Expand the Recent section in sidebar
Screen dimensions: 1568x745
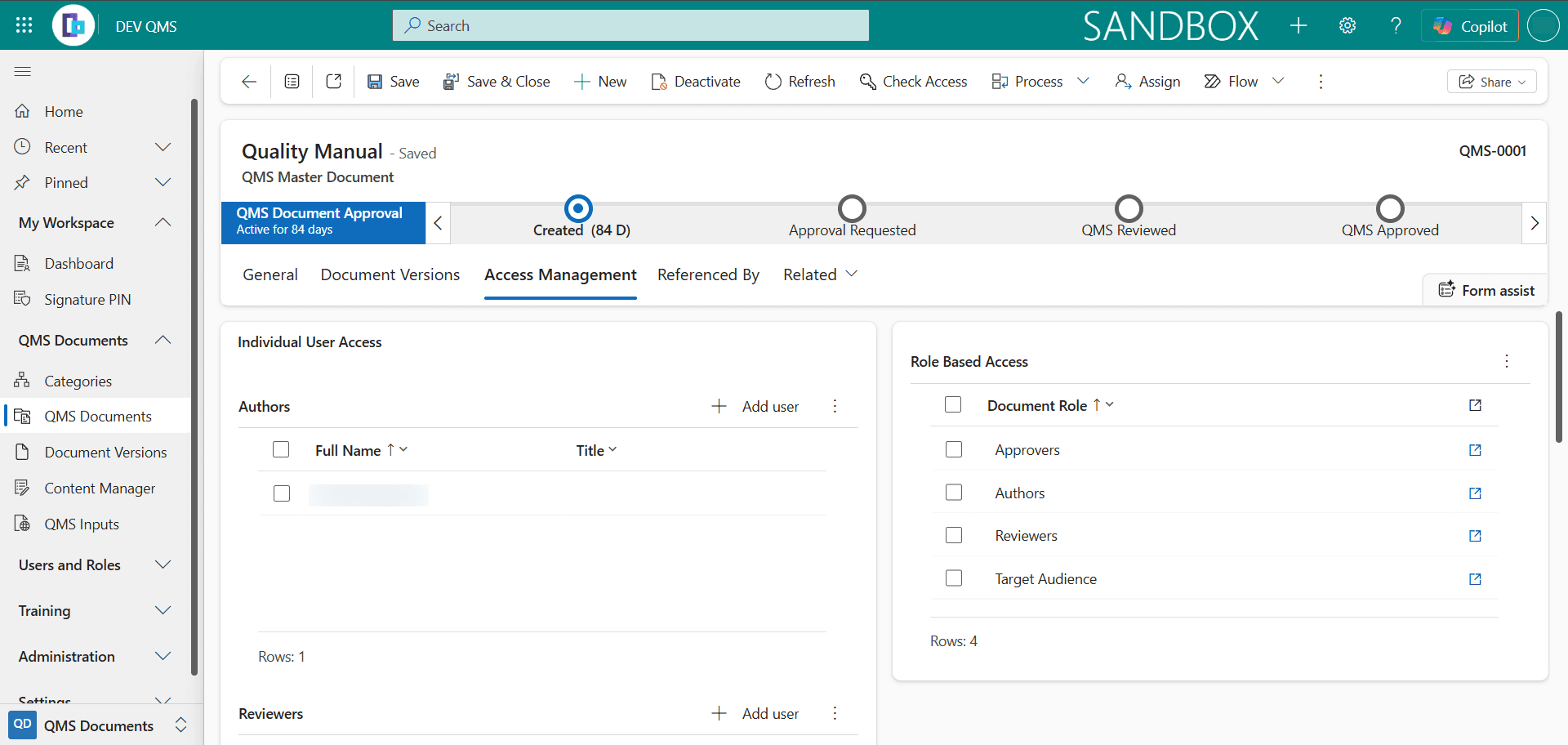pos(163,147)
